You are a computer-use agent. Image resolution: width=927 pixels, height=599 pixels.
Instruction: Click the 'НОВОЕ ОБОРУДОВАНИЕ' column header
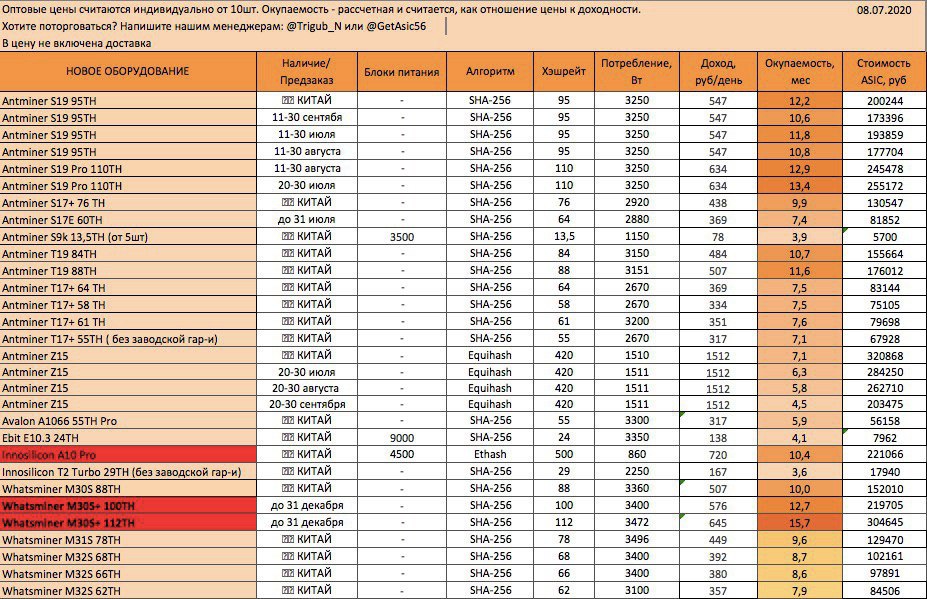[128, 72]
